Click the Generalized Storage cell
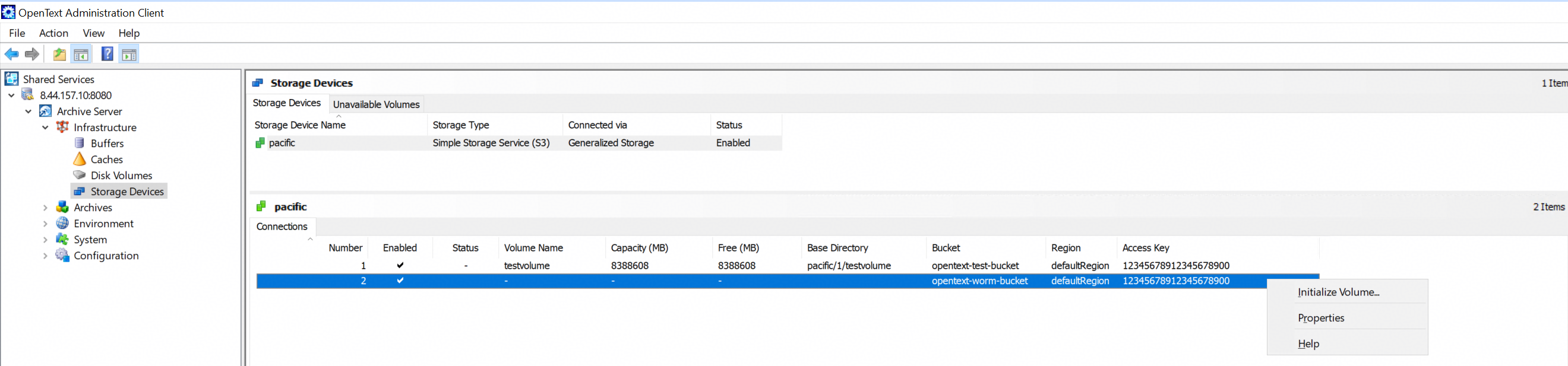This screenshot has width=1568, height=366. (611, 142)
